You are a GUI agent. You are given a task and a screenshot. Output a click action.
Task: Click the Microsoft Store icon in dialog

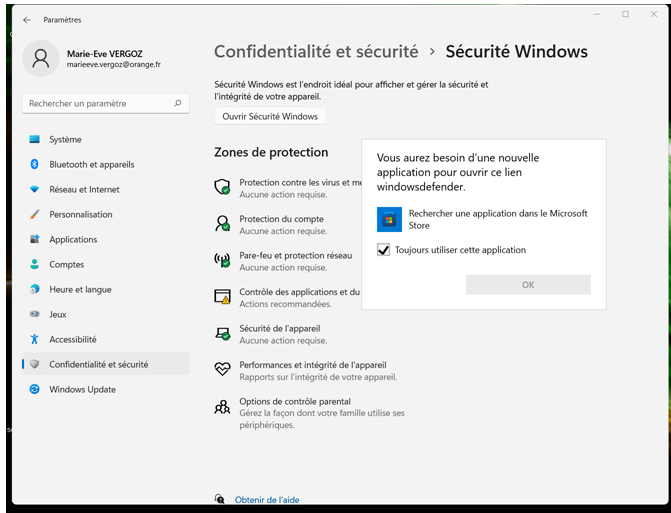click(x=389, y=219)
